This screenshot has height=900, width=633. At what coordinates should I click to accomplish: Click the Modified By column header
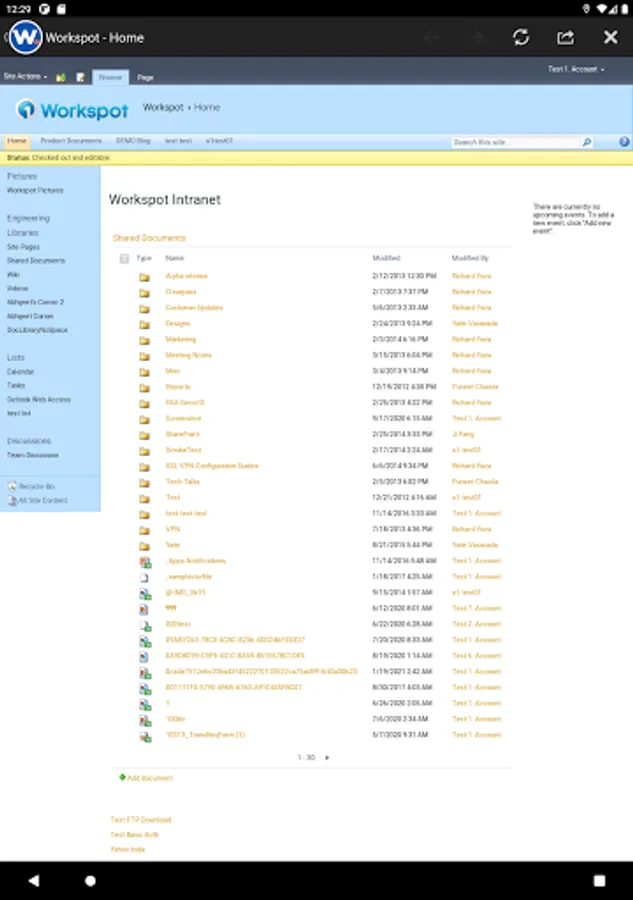(x=470, y=258)
